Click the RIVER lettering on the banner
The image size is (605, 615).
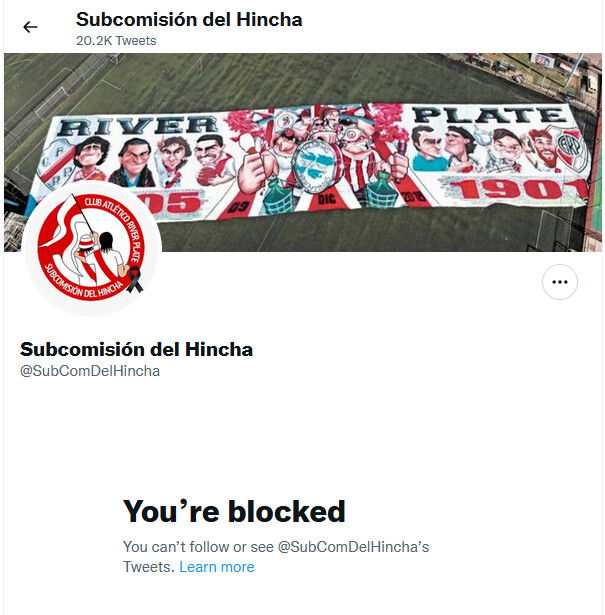(138, 126)
